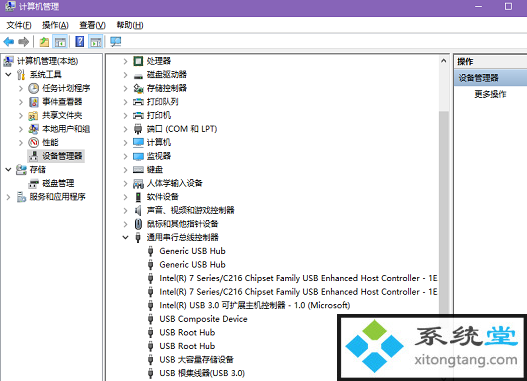This screenshot has width=527, height=381.
Task: Collapse the 通用串行总线控制器 category
Action: pos(125,238)
